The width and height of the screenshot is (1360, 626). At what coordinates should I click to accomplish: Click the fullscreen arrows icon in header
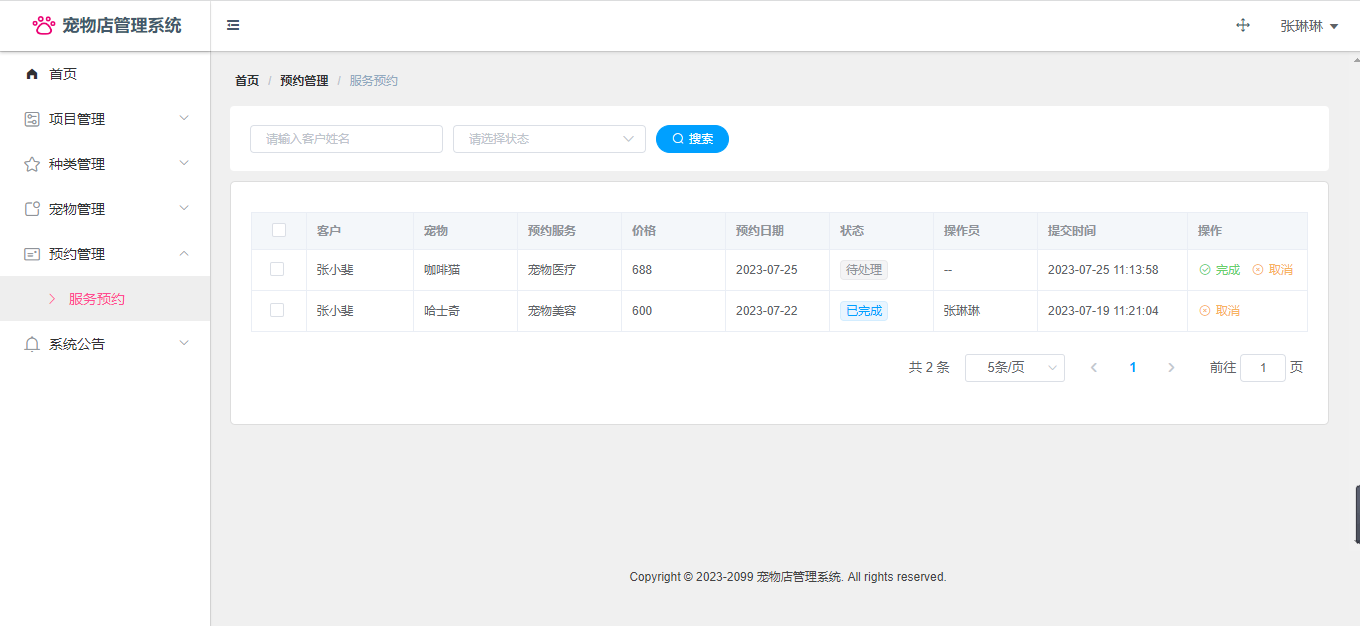1243,26
